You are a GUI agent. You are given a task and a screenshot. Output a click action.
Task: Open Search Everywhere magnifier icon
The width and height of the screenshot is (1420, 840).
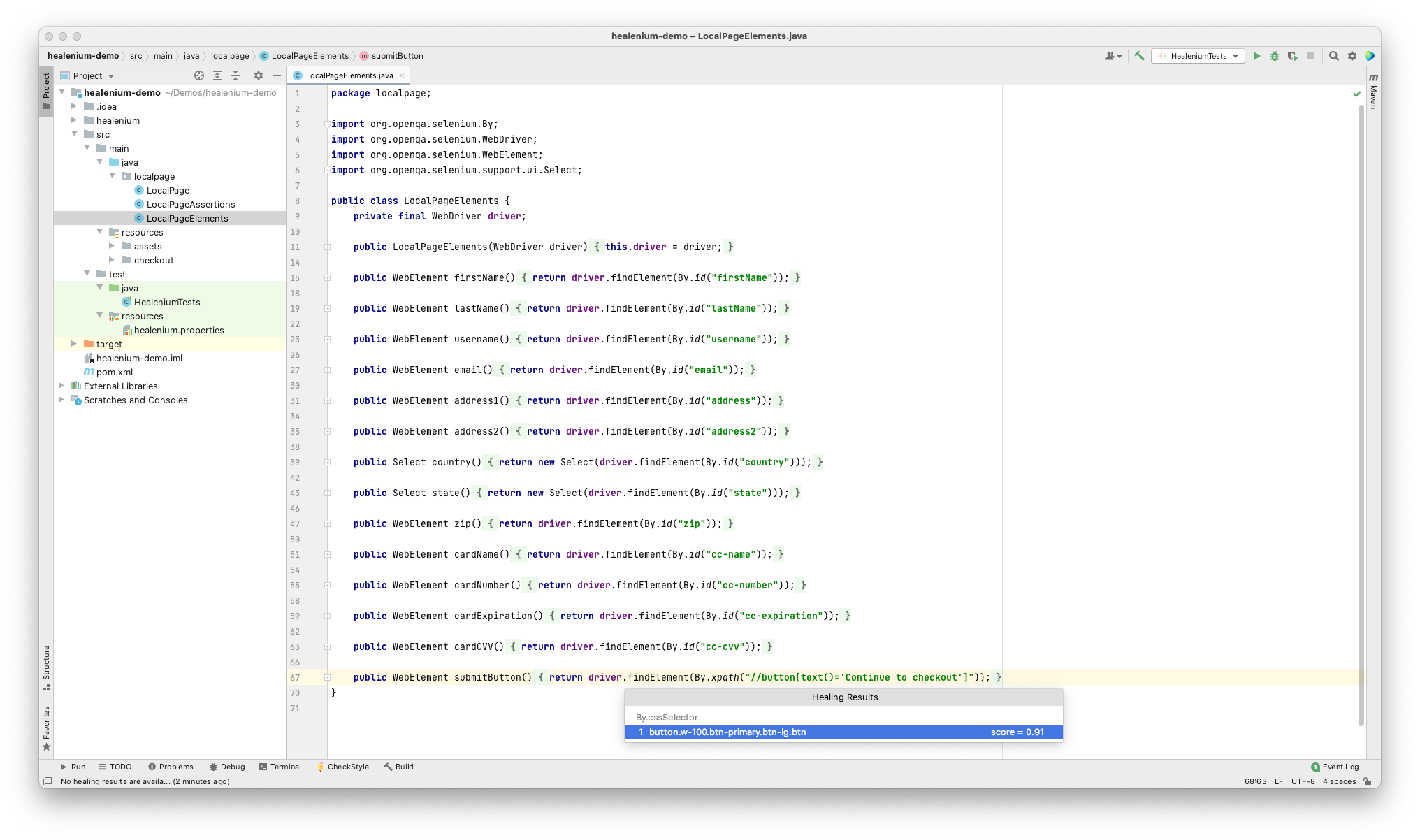click(x=1334, y=56)
